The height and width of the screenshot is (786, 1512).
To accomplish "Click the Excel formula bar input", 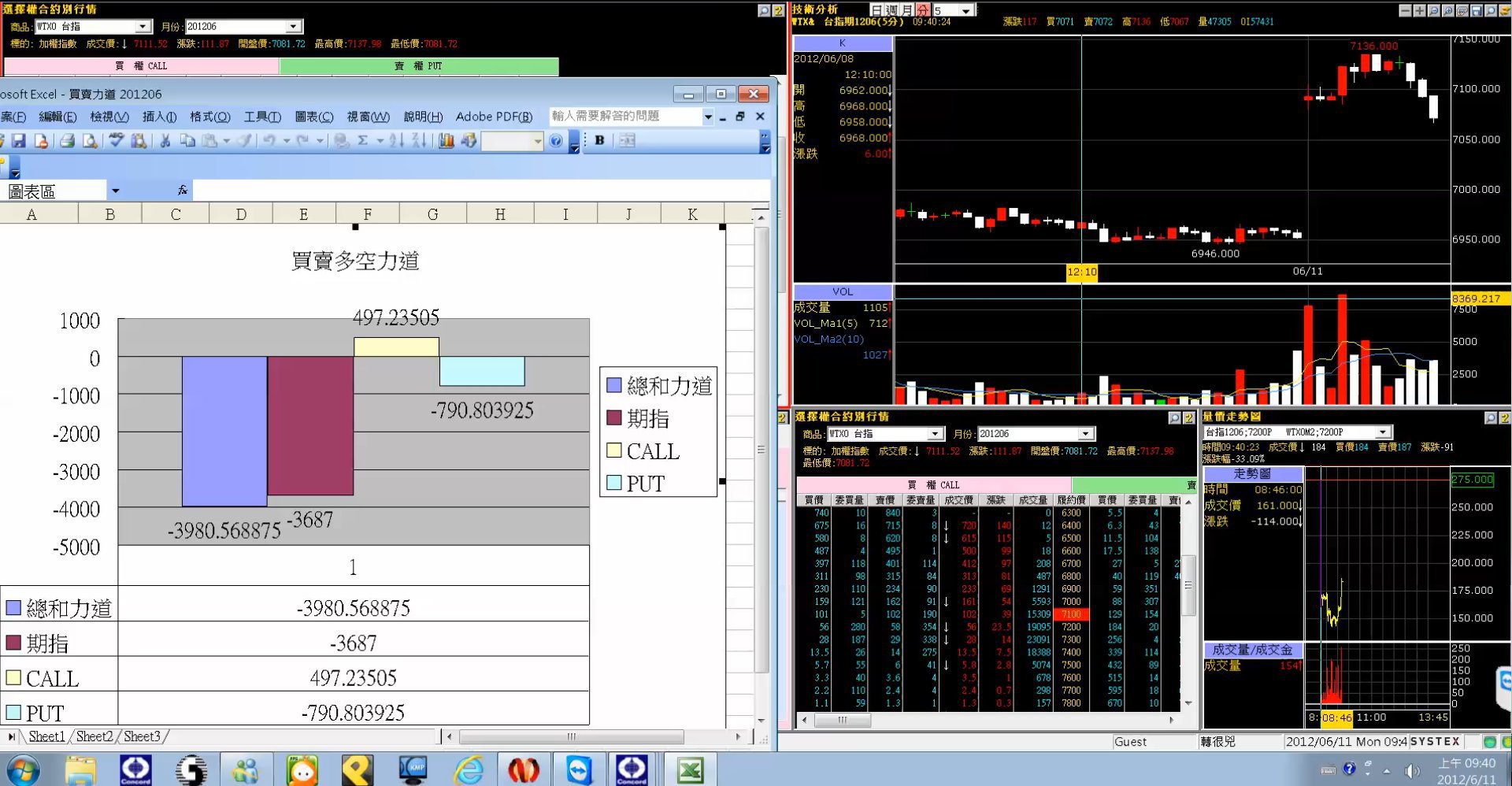I will click(x=480, y=190).
